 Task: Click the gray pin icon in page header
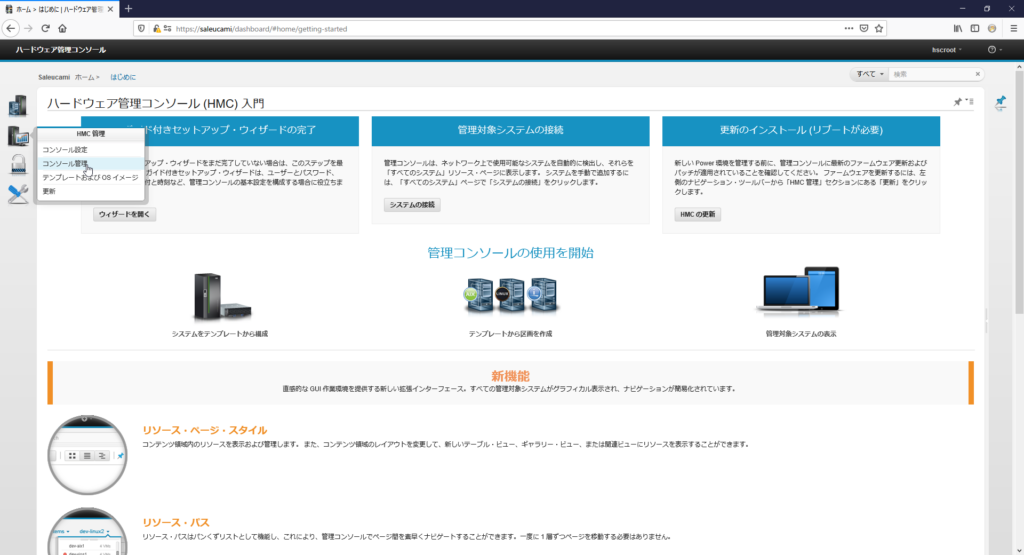coord(957,102)
